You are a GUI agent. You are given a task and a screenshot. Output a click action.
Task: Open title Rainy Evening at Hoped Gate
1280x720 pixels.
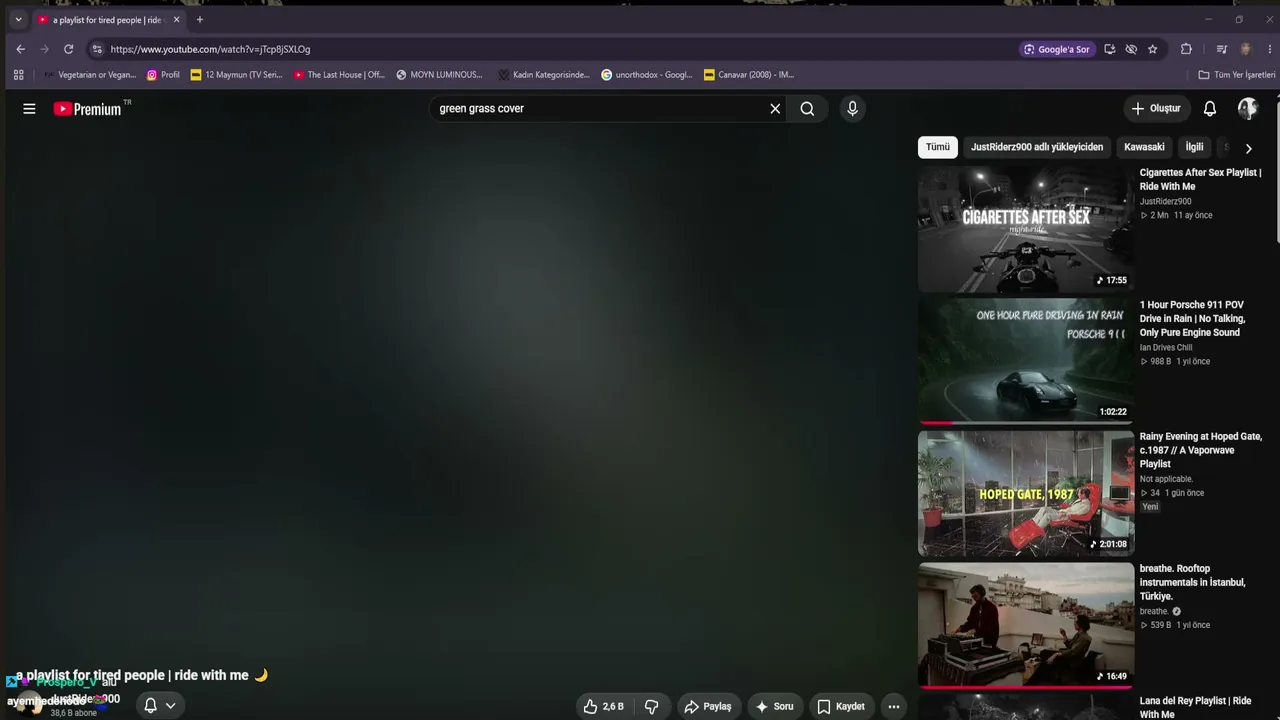pyautogui.click(x=1201, y=450)
